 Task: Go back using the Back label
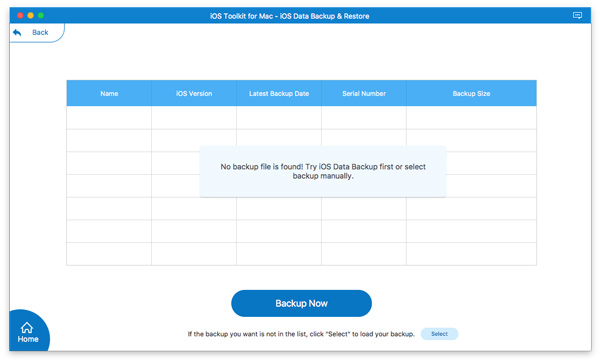[x=40, y=33]
